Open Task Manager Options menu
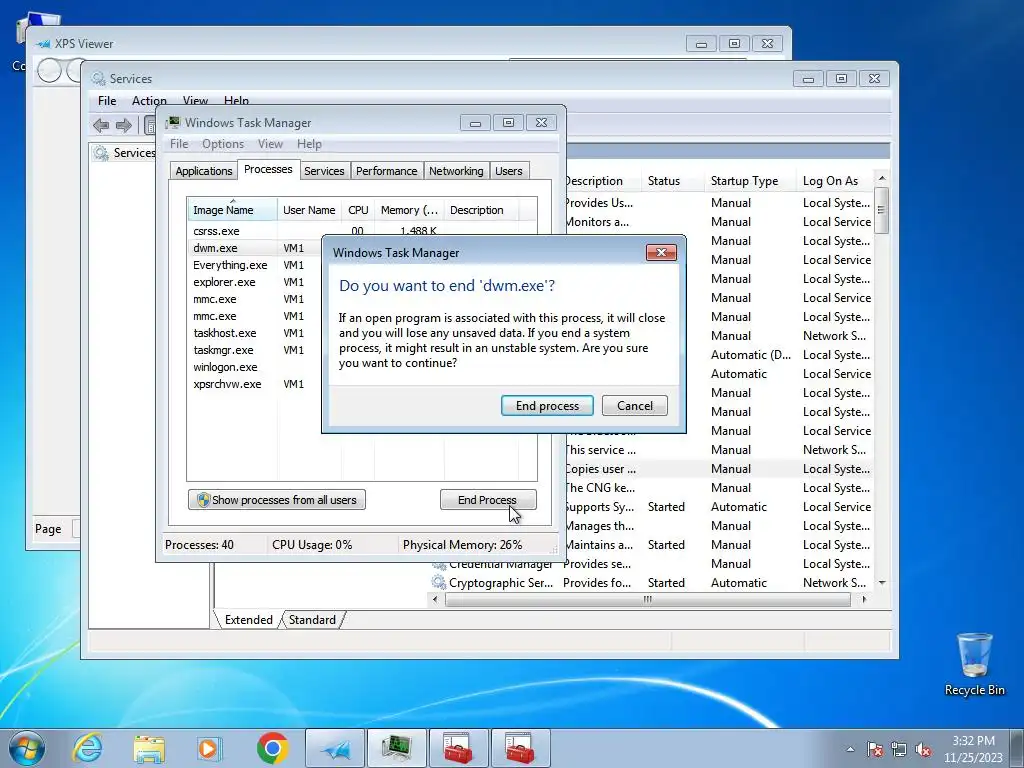This screenshot has height=768, width=1024. [x=223, y=144]
